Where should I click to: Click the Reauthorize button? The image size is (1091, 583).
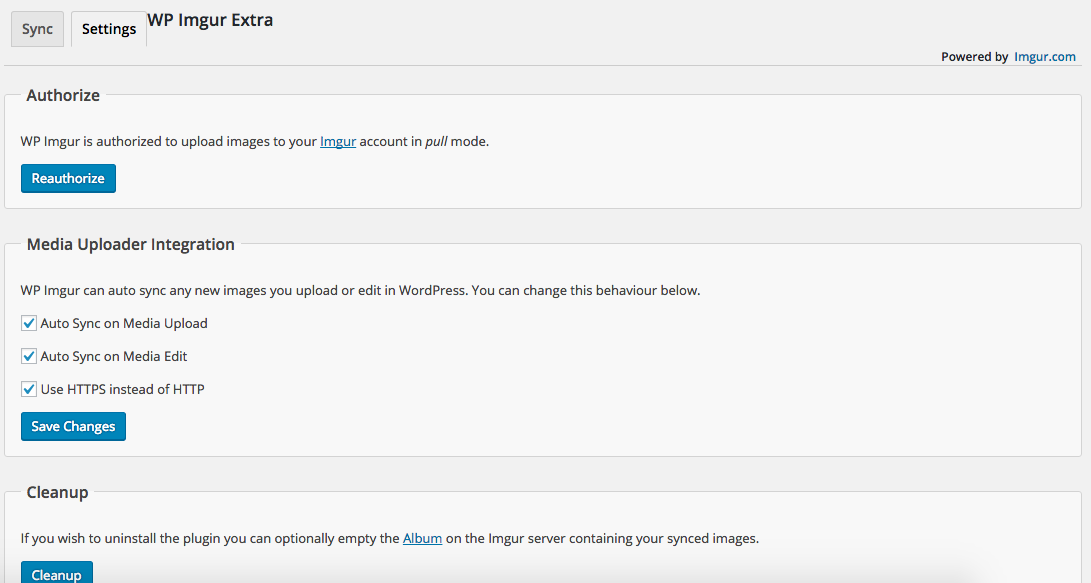(x=68, y=178)
